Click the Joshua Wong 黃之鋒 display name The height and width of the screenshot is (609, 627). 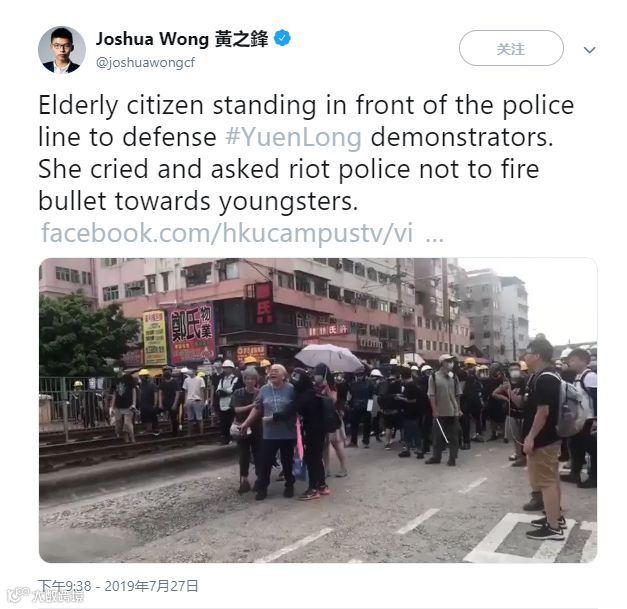point(182,39)
